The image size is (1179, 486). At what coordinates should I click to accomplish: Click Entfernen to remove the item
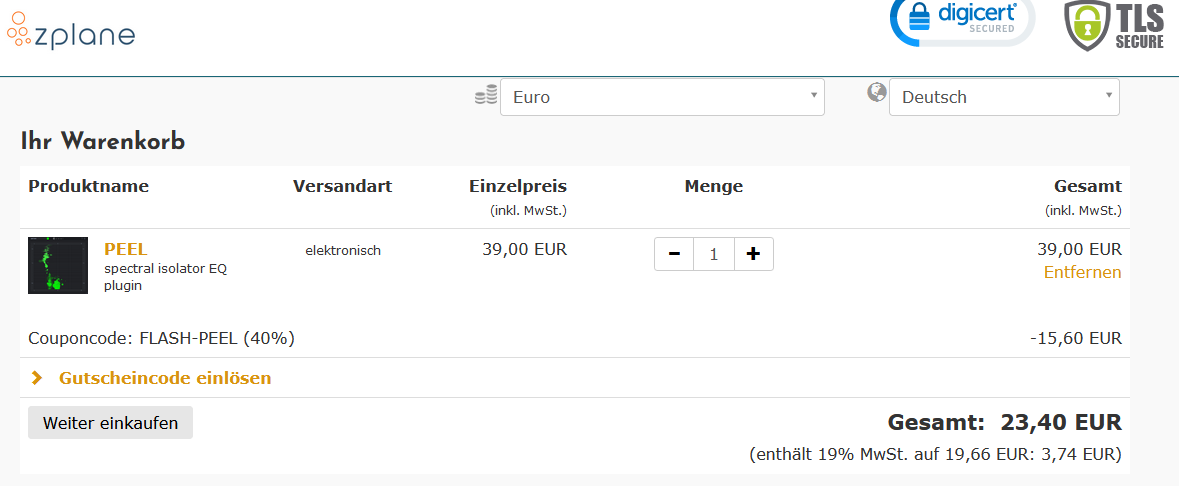pyautogui.click(x=1082, y=272)
